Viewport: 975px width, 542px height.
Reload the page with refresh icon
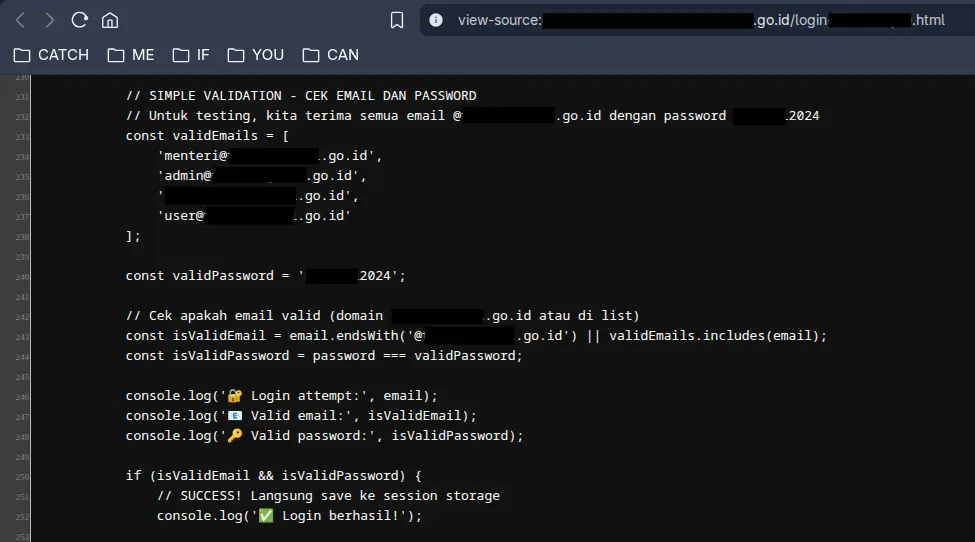coord(80,20)
